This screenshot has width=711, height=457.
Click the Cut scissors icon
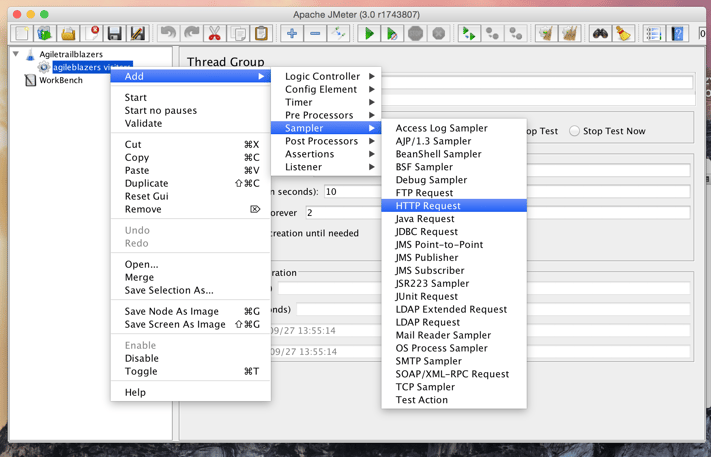click(x=214, y=34)
